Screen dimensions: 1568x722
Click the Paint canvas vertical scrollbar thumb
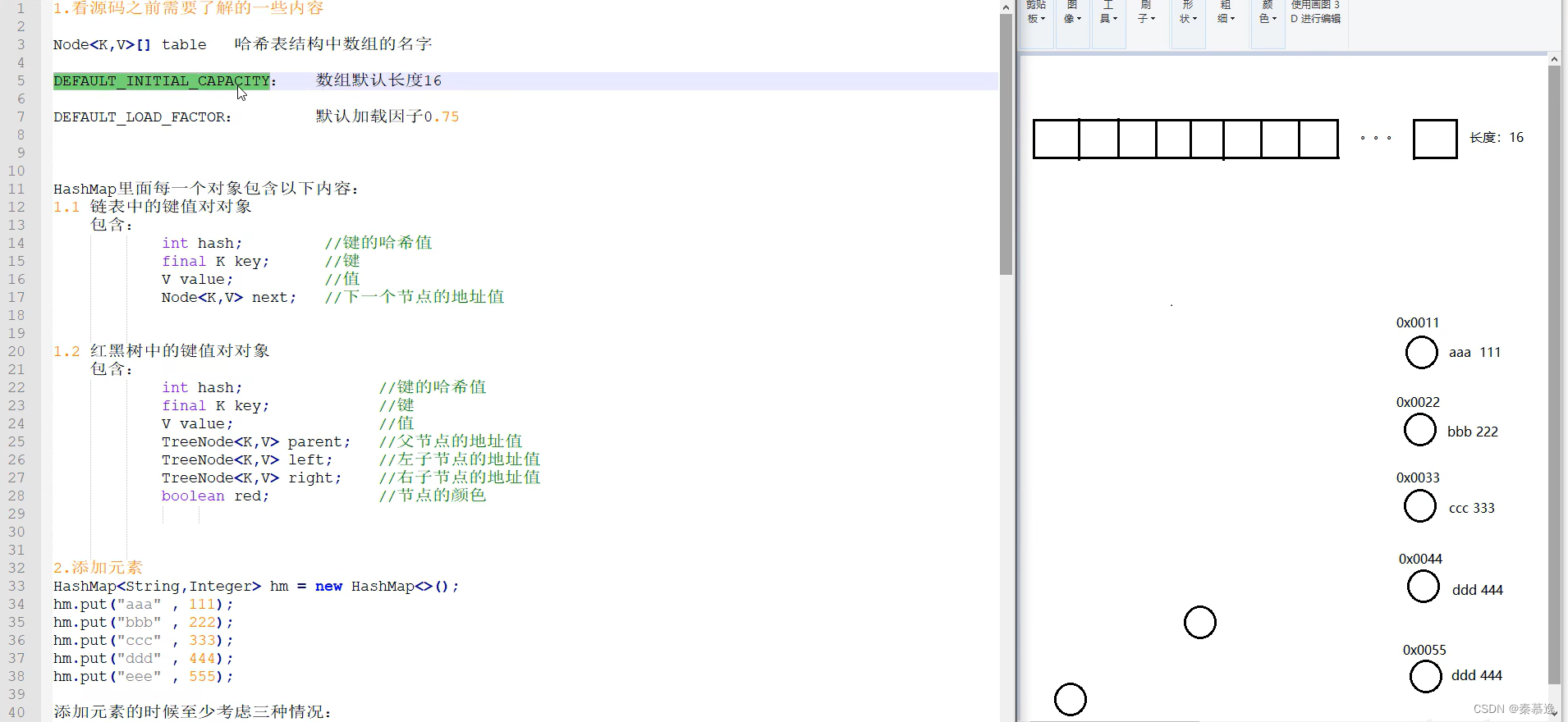click(x=1554, y=374)
